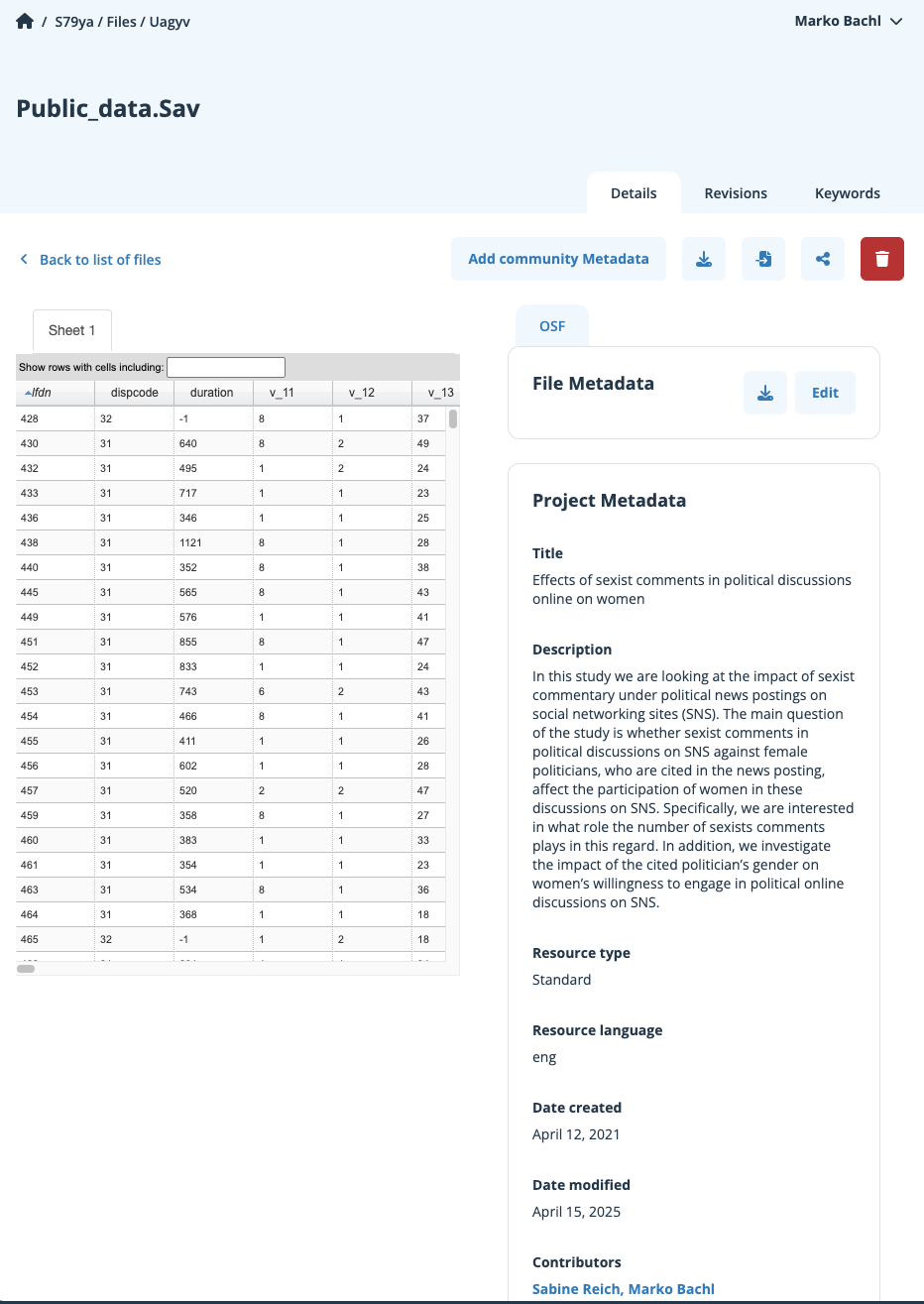Click Add community Metadata button
Screen dimensions: 924x1304
point(558,259)
